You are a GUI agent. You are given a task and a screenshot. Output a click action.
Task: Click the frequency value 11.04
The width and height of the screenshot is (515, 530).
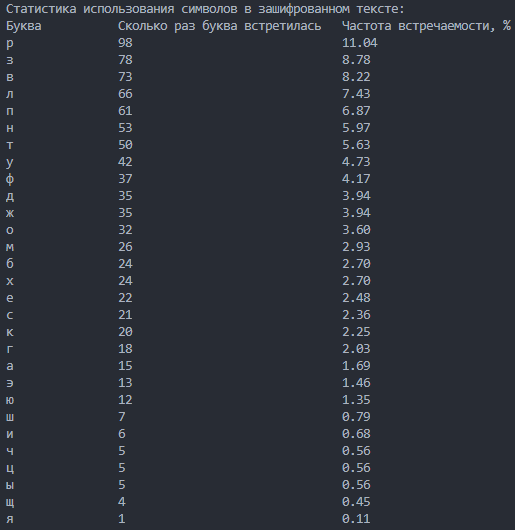[360, 43]
